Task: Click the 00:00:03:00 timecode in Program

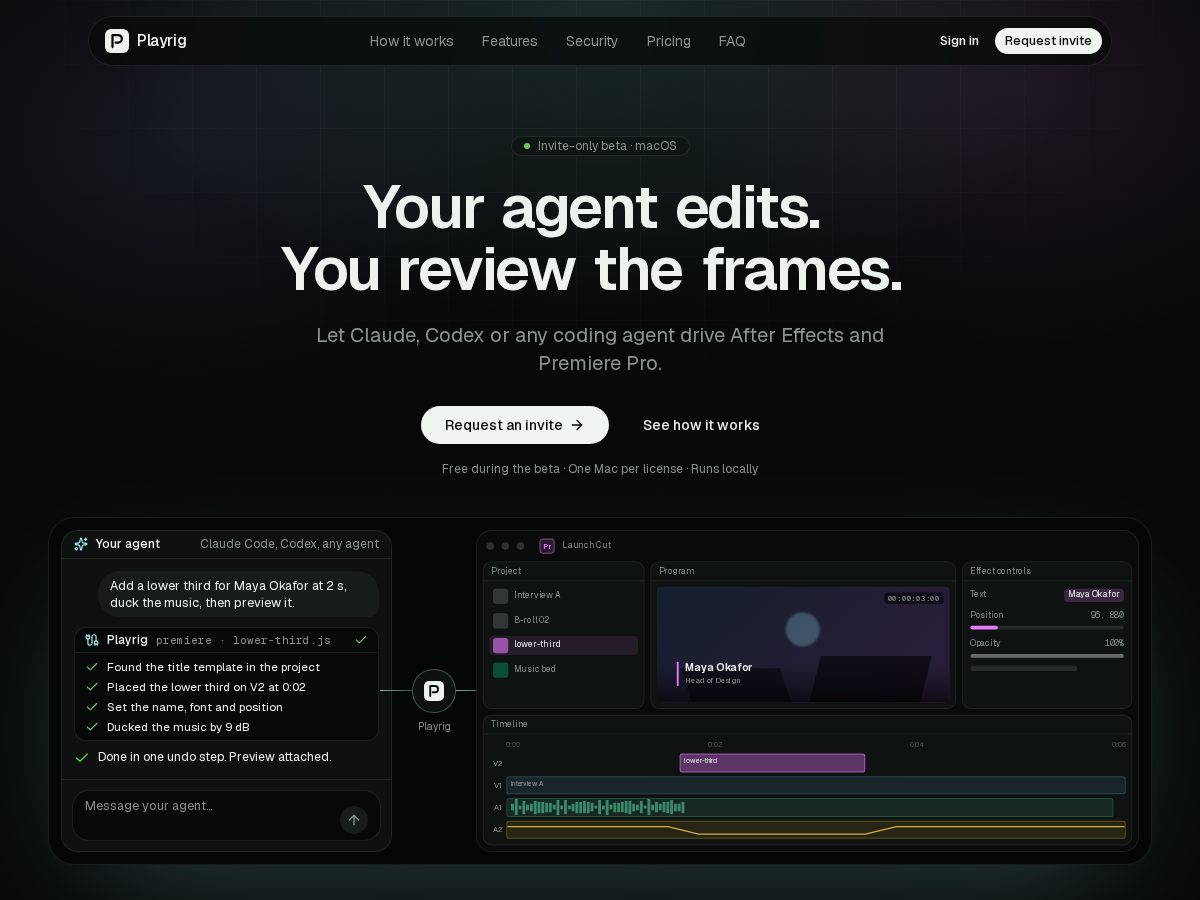Action: (913, 598)
